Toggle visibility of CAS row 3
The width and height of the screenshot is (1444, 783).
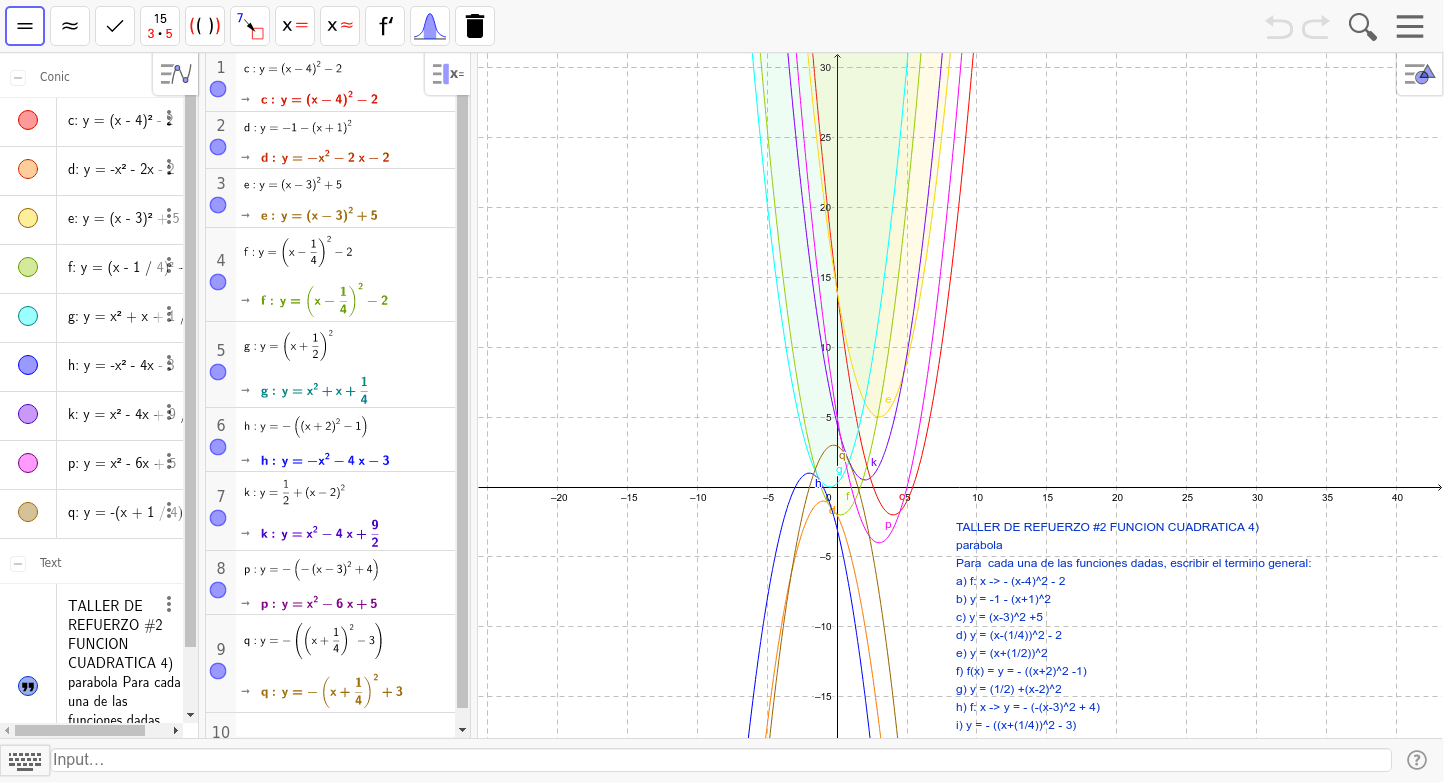(x=218, y=205)
